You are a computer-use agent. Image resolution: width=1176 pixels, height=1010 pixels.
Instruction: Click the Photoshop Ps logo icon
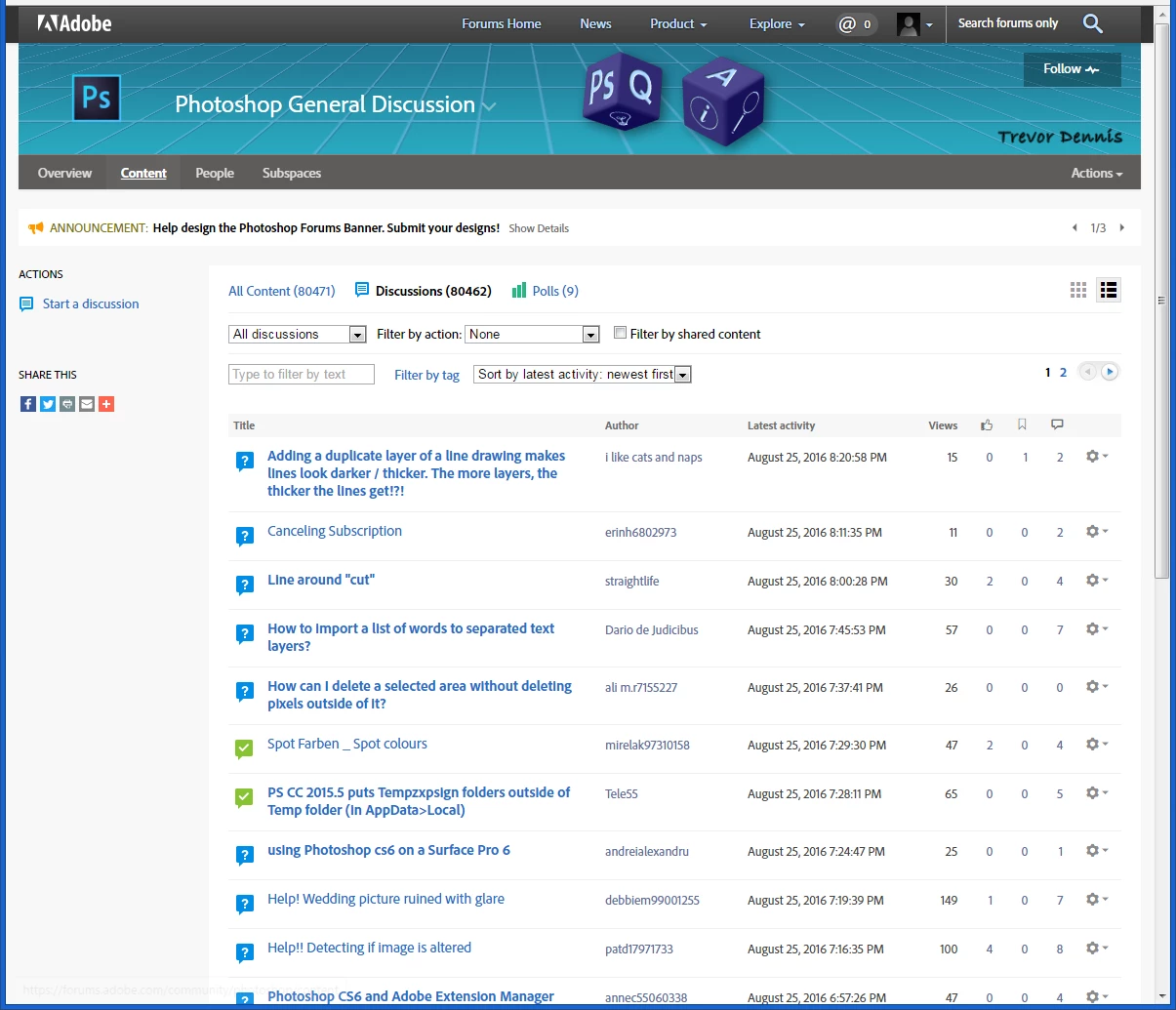click(97, 98)
